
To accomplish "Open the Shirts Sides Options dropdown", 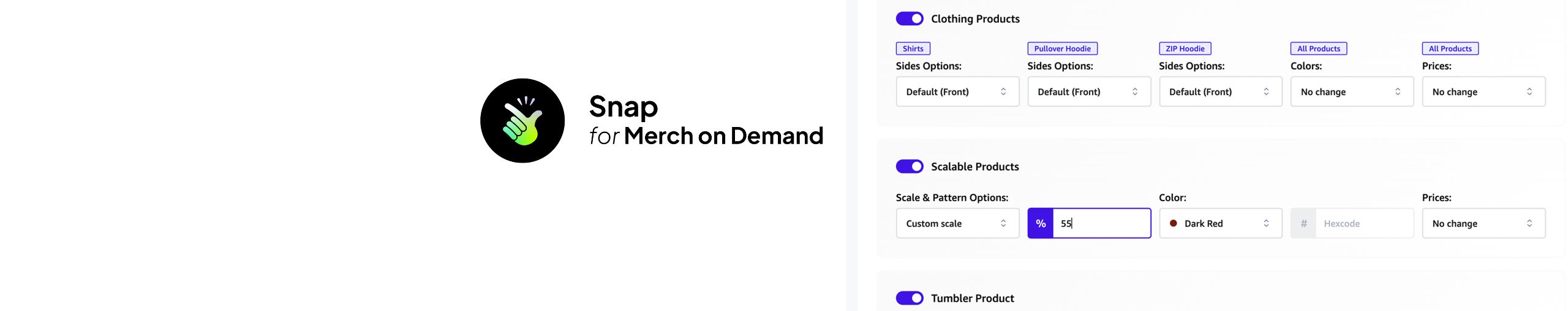I will coord(957,91).
